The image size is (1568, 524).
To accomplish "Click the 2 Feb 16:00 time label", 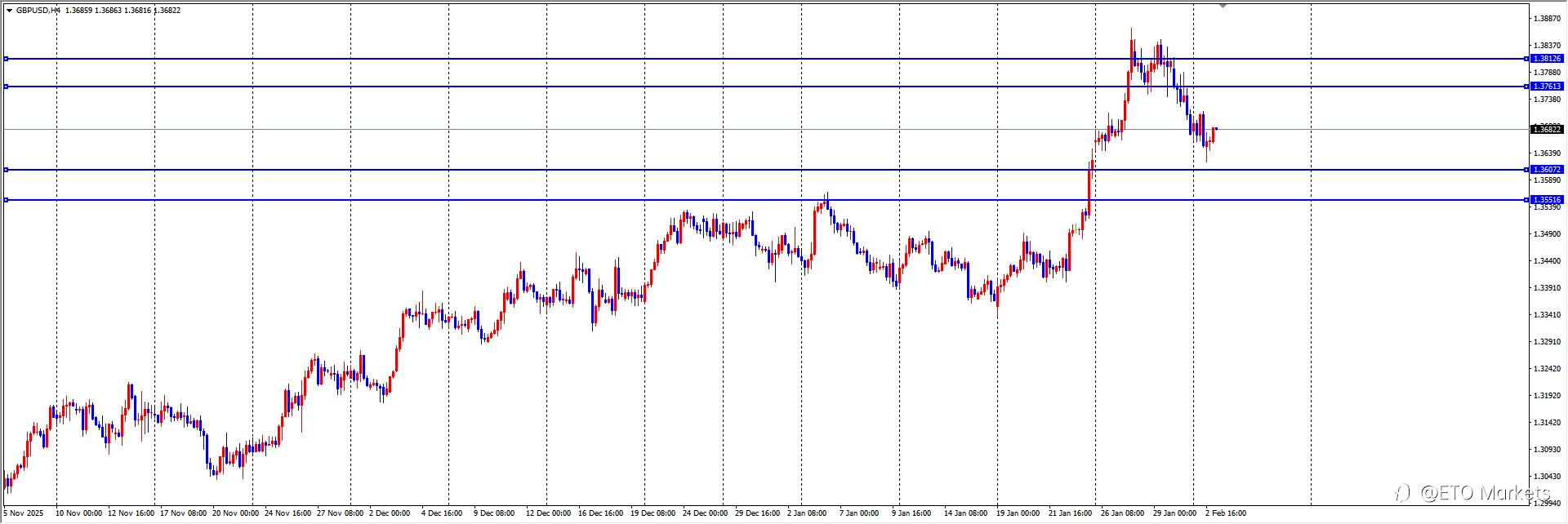I will (1226, 513).
